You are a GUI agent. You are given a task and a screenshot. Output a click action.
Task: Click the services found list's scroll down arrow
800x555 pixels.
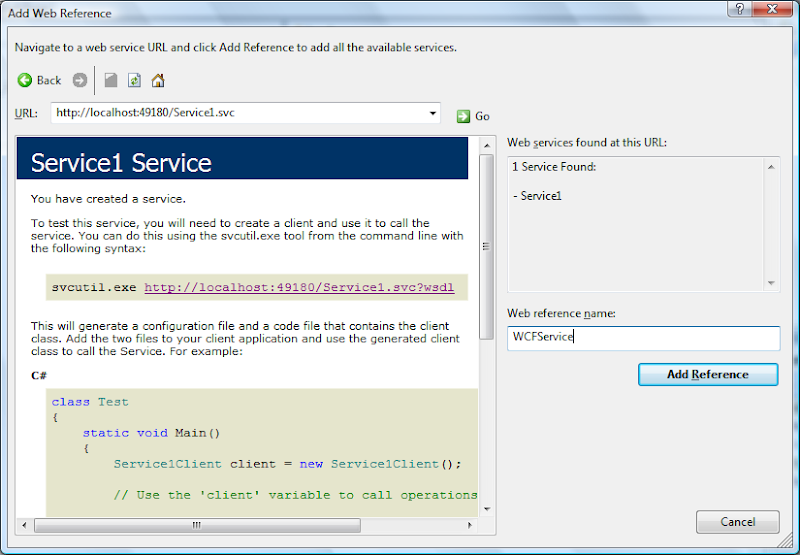click(x=771, y=283)
